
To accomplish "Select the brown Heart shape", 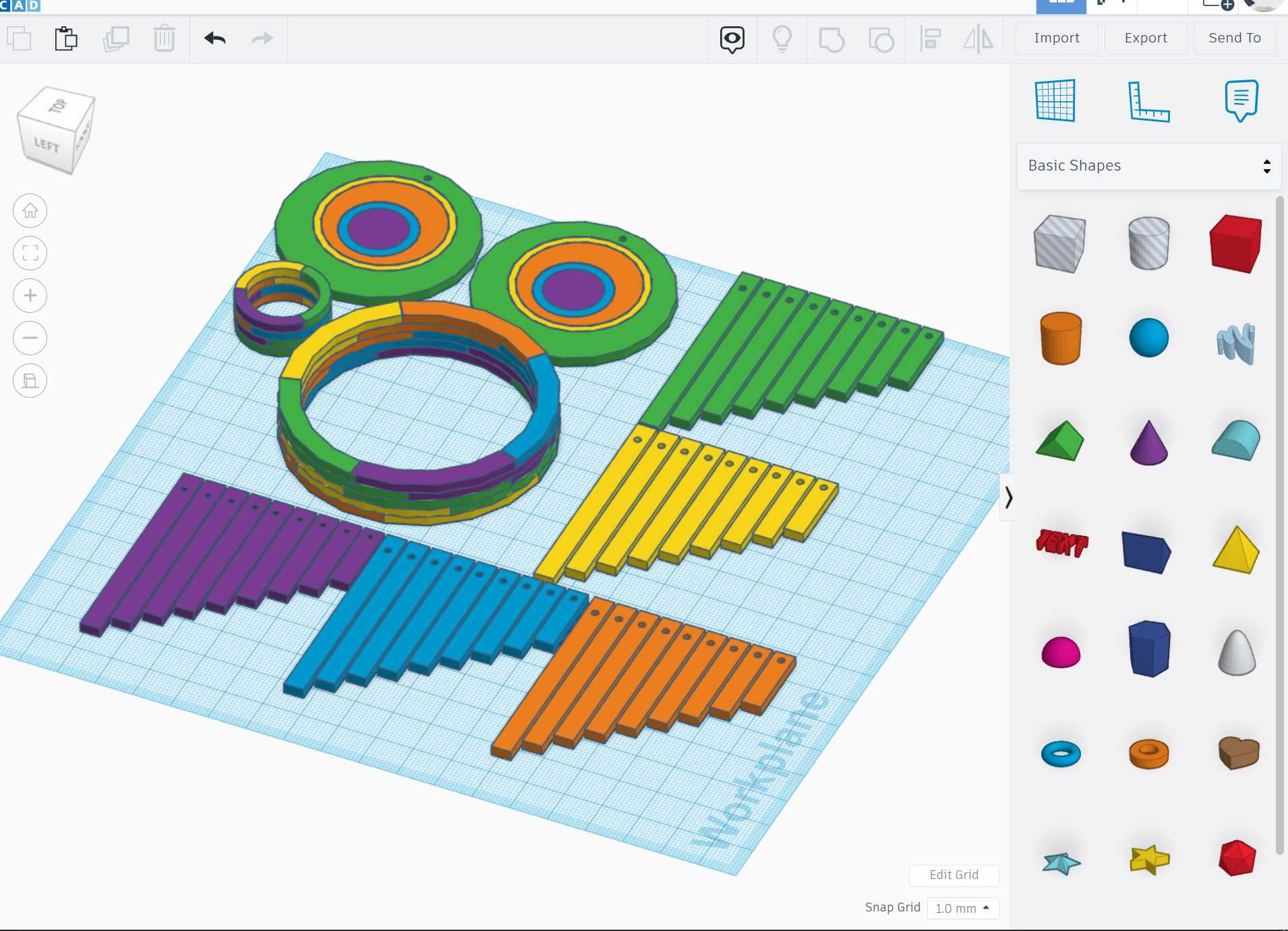I will (x=1239, y=752).
